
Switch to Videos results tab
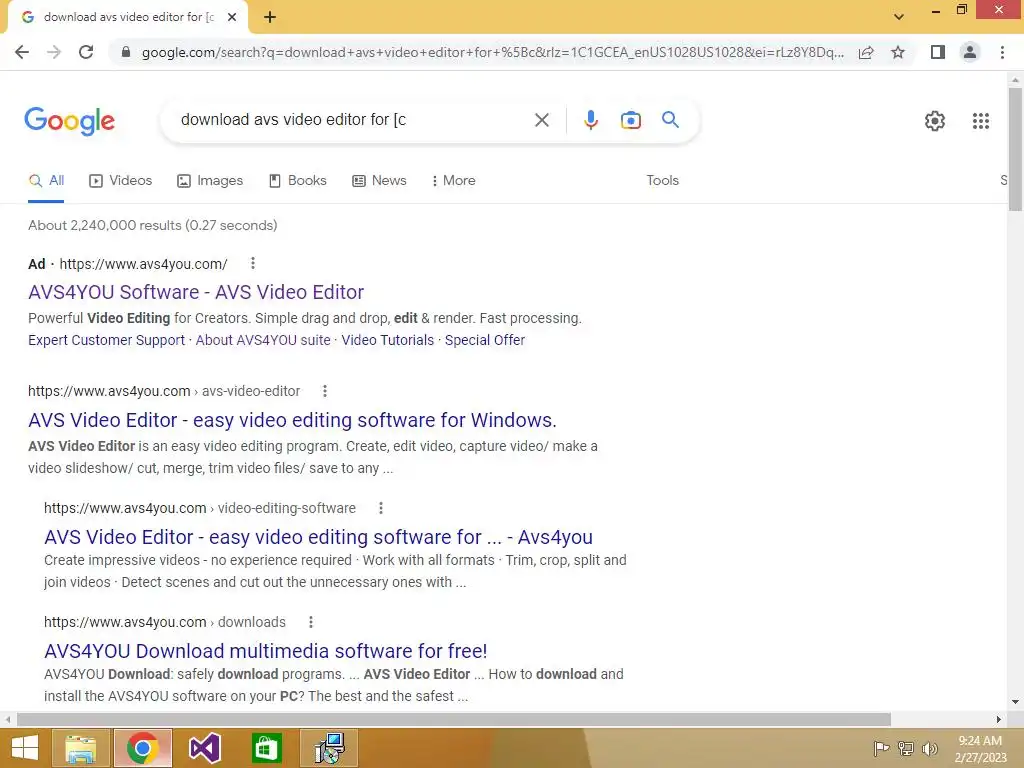[x=121, y=180]
